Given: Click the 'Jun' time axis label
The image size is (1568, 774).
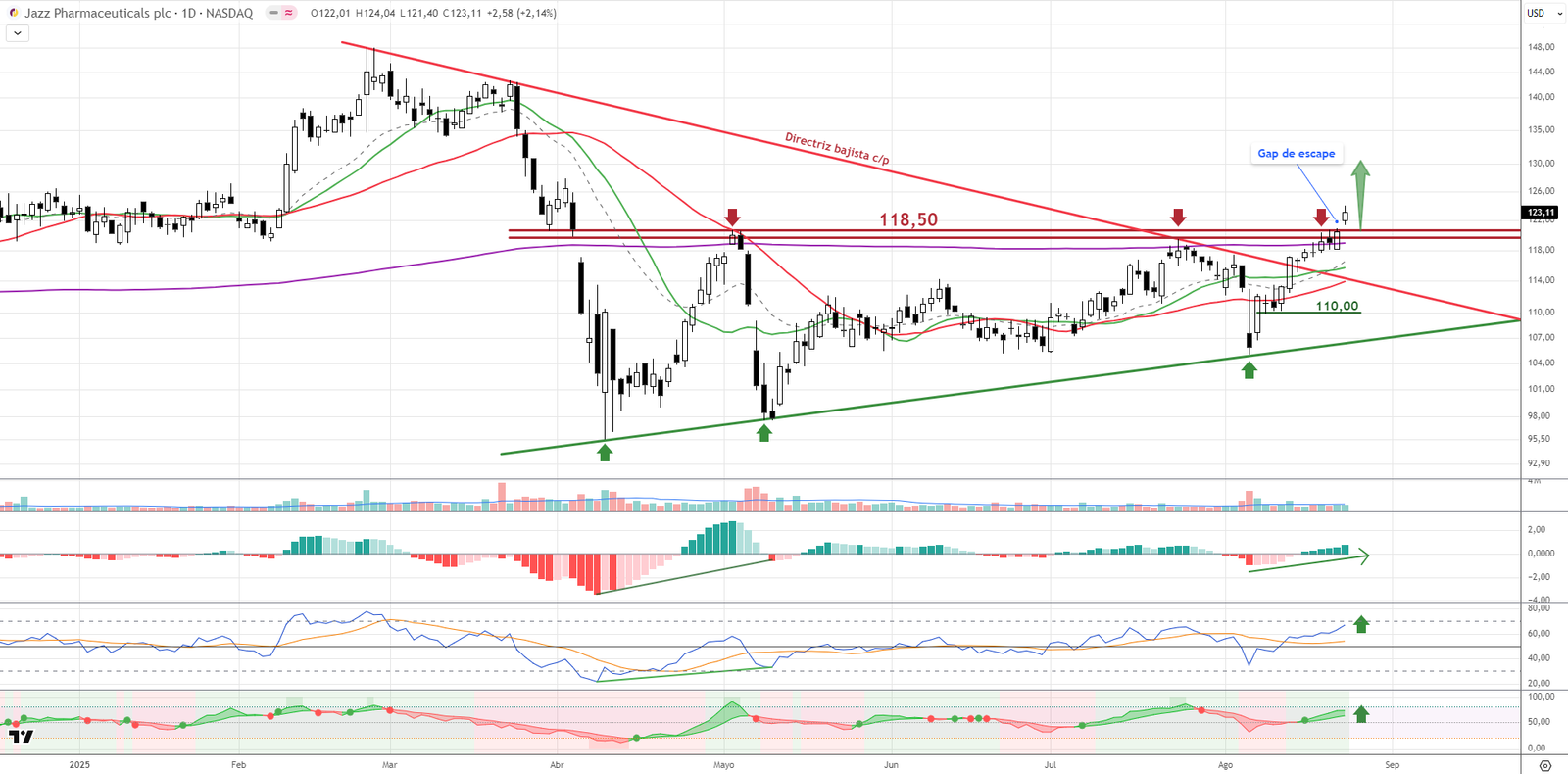Looking at the screenshot, I should tap(891, 765).
